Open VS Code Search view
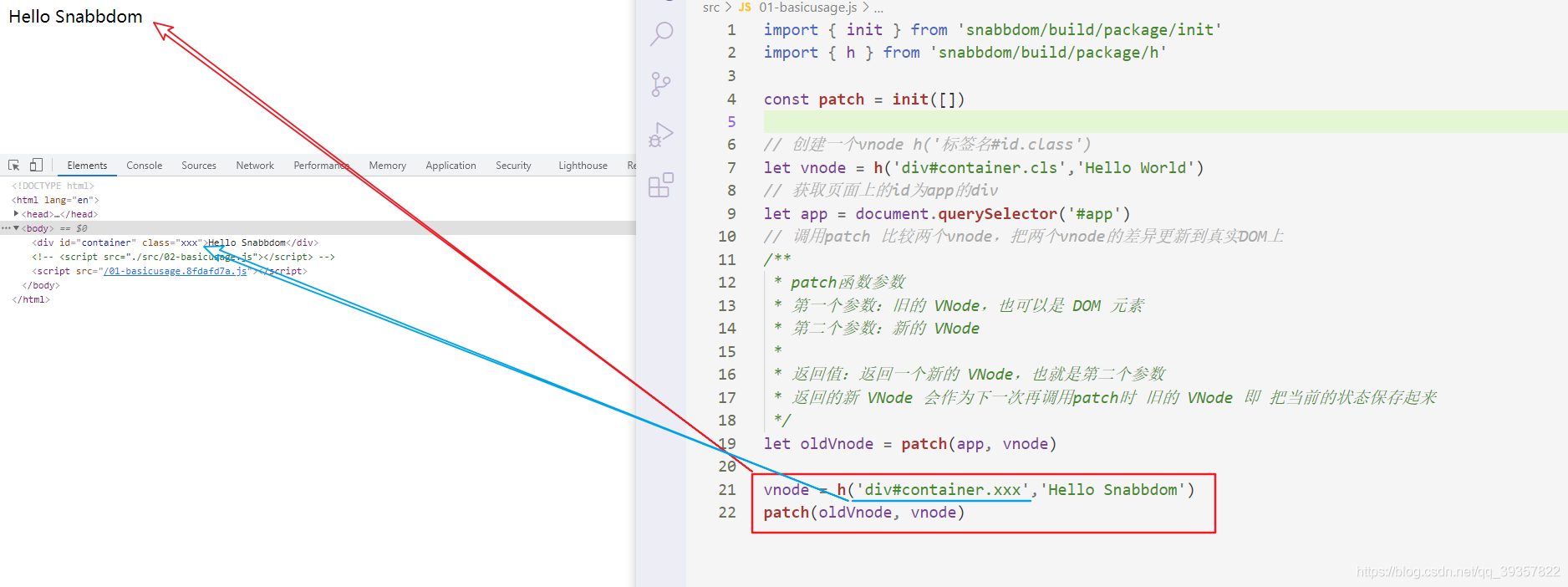The width and height of the screenshot is (1568, 587). [661, 33]
